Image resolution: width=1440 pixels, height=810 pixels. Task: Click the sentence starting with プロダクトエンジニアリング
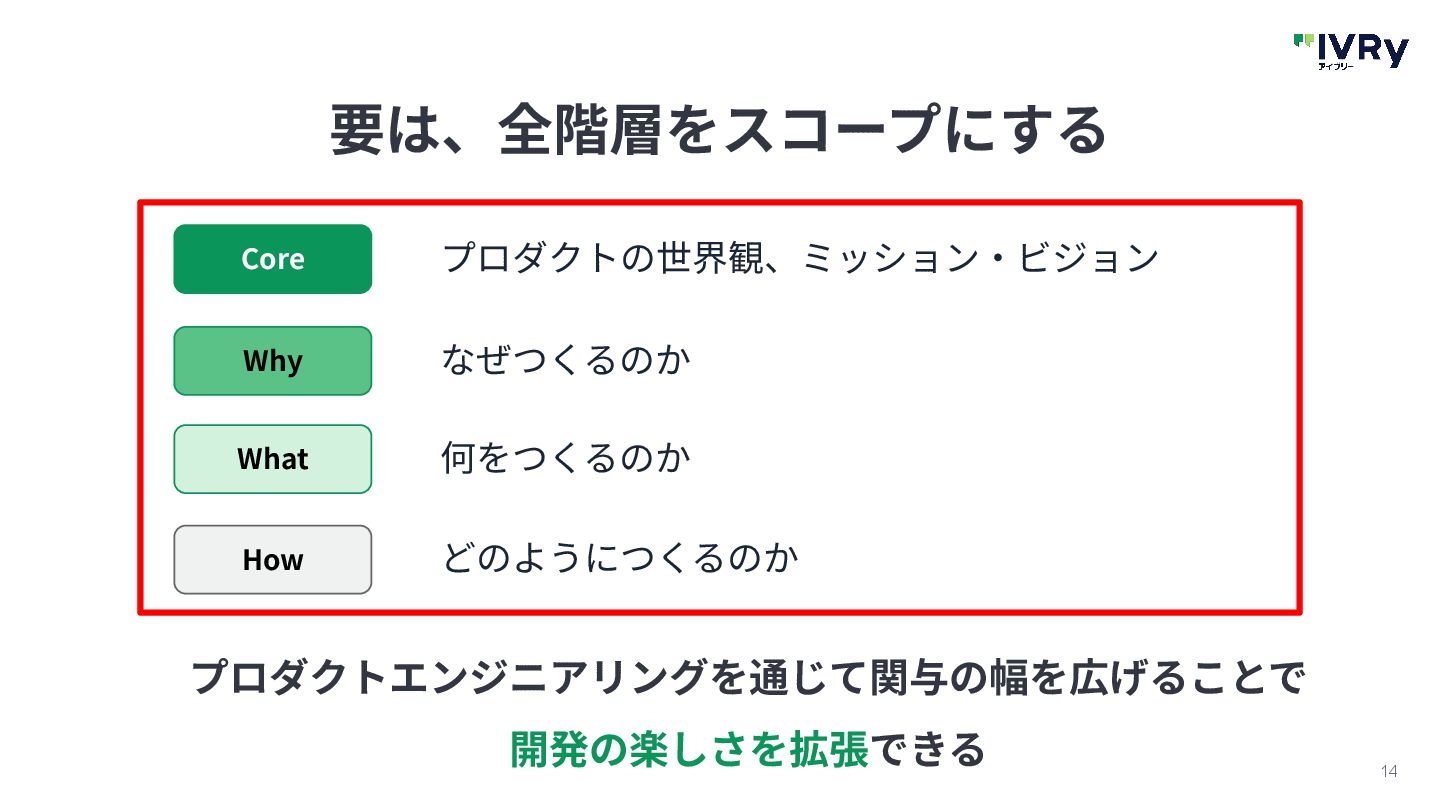click(x=748, y=678)
